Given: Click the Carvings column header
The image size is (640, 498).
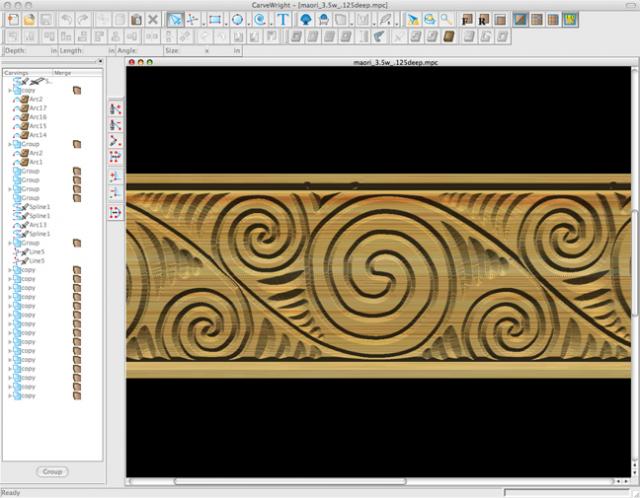Looking at the screenshot, I should tap(17, 73).
